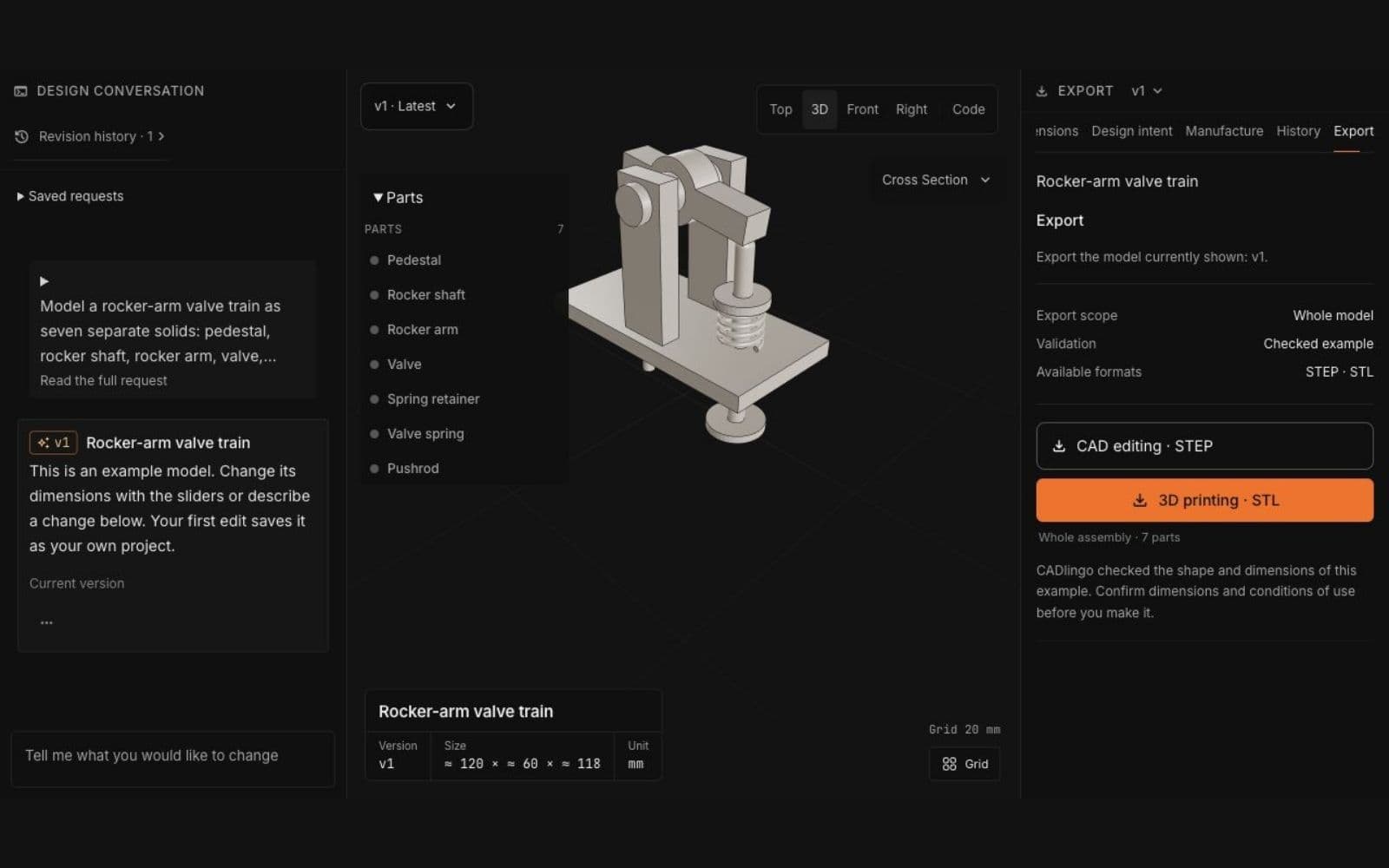Click the 'Whole model' export scope value
This screenshot has height=868, width=1389.
coord(1333,315)
